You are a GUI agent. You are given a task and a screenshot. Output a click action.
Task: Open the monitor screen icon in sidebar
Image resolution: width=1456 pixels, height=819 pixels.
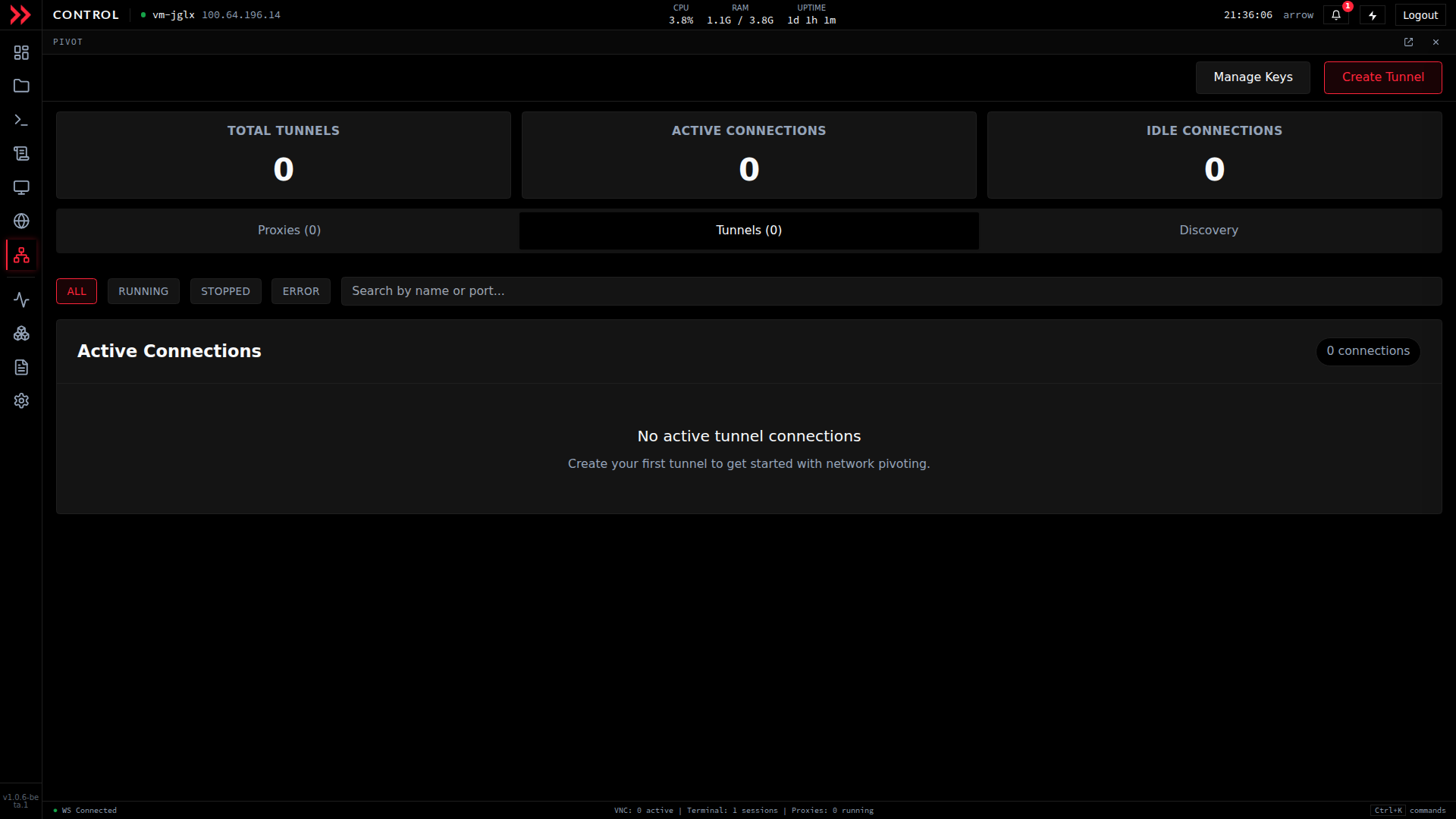point(21,187)
